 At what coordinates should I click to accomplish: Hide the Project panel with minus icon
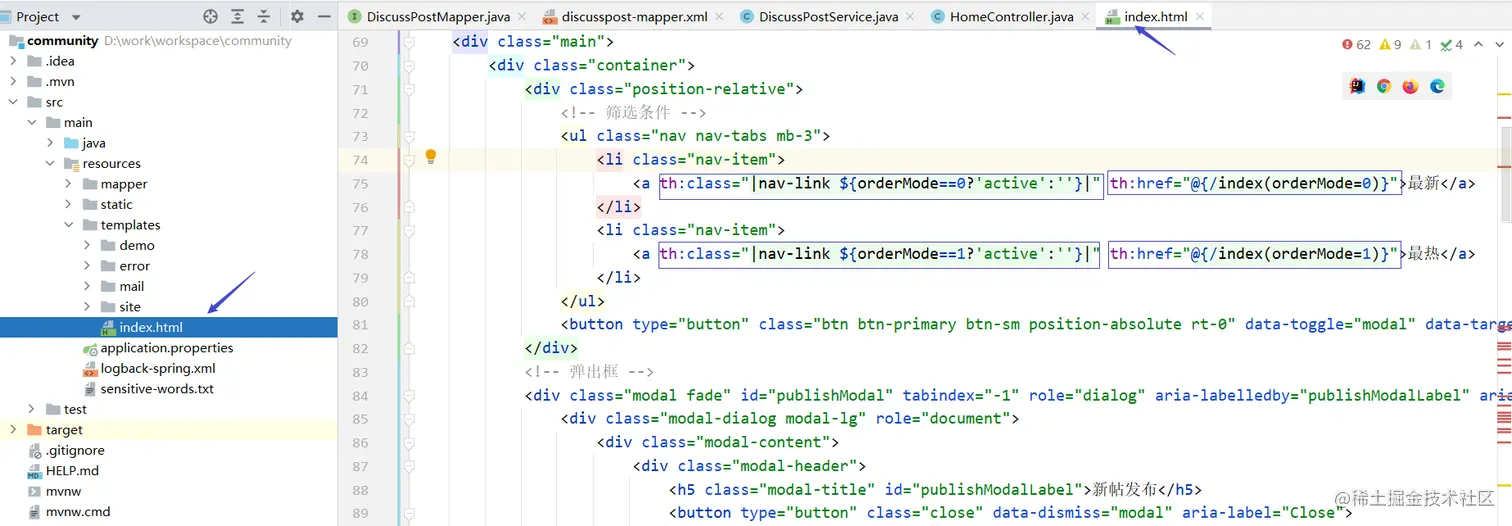coord(324,16)
